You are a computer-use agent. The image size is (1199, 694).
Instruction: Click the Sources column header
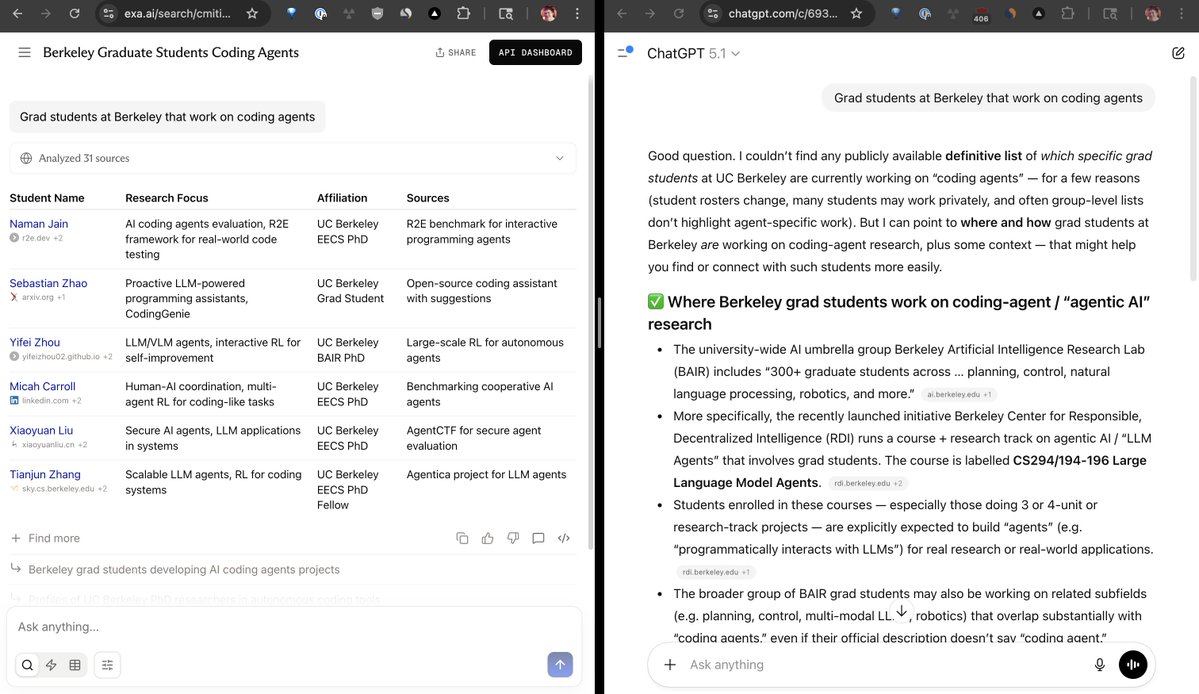(x=427, y=198)
